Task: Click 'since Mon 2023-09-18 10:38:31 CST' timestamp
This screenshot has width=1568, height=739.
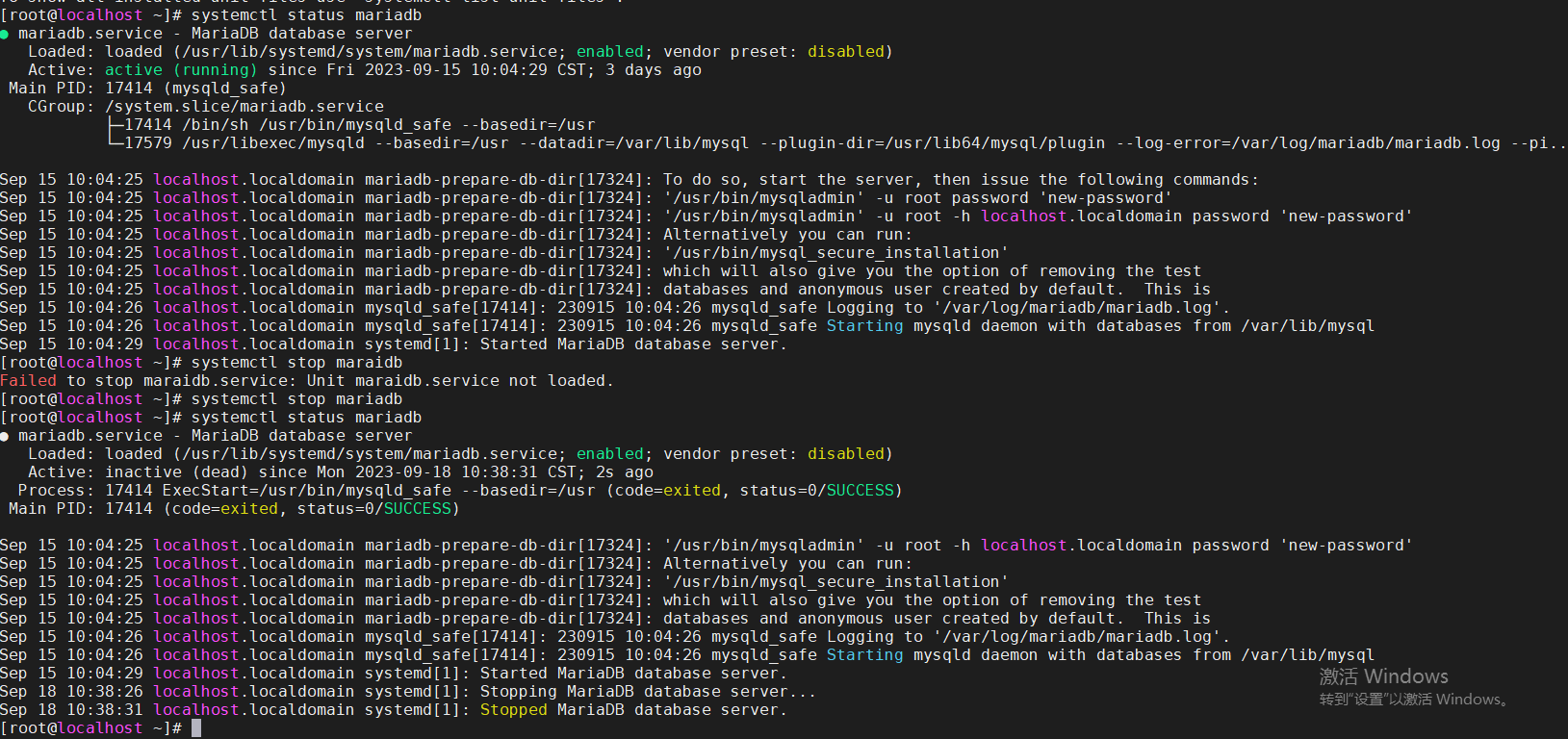Action: pos(417,472)
